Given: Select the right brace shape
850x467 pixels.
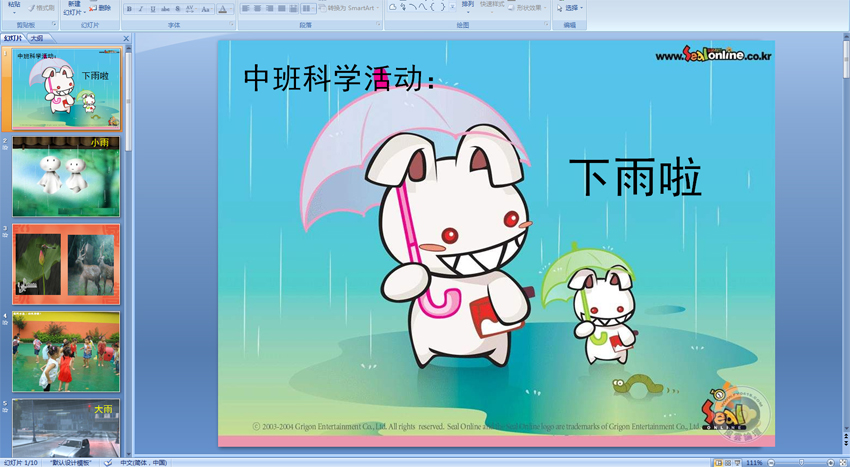Looking at the screenshot, I should [442, 7].
